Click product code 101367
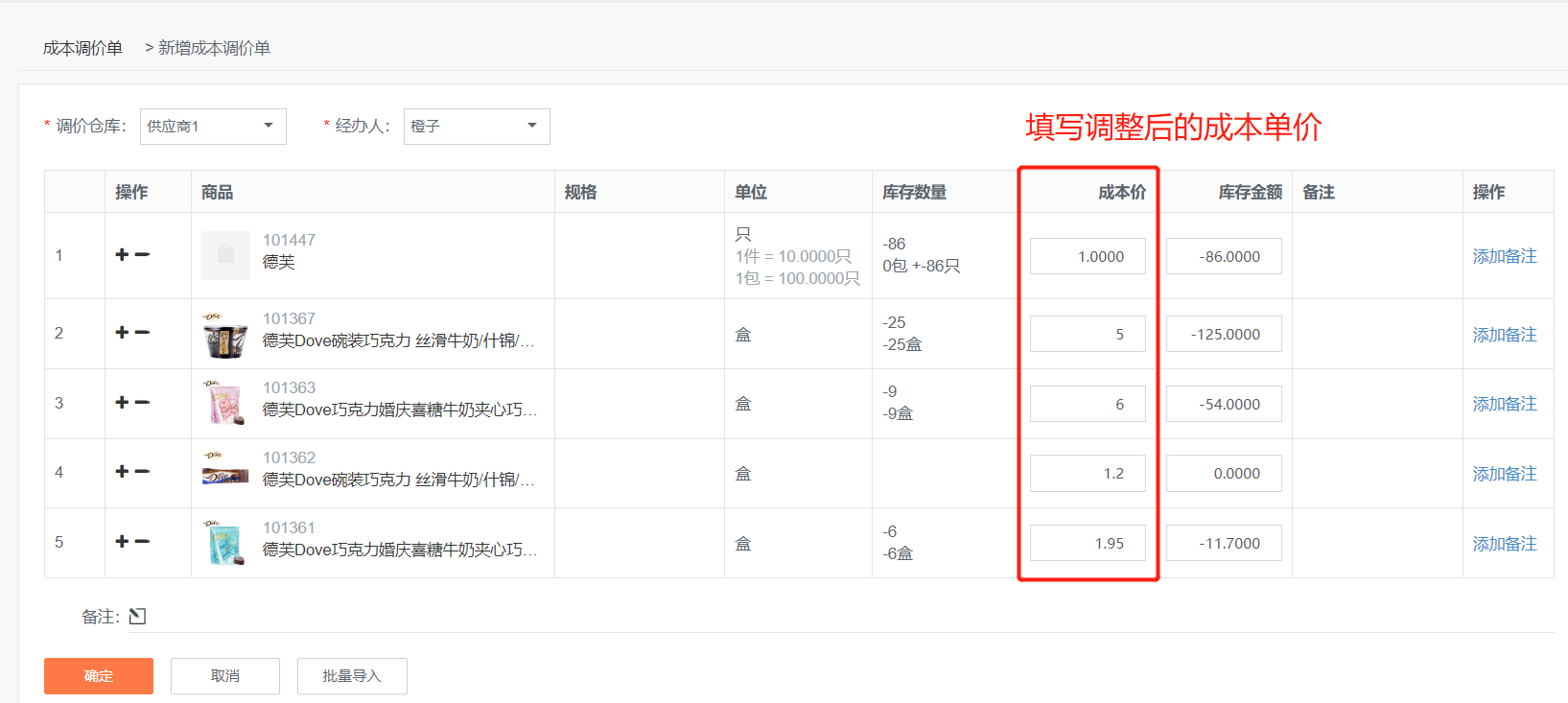Image resolution: width=1568 pixels, height=703 pixels. [x=289, y=318]
